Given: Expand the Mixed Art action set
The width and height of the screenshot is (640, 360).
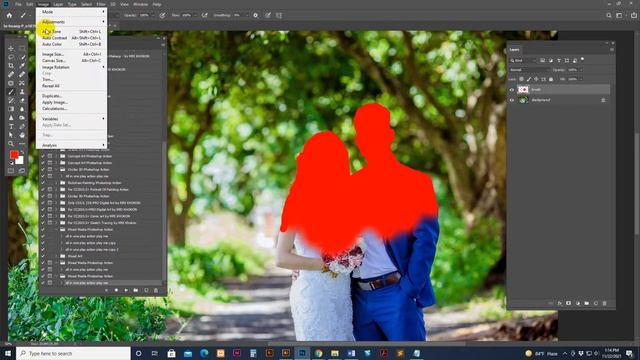Looking at the screenshot, I should (56, 256).
